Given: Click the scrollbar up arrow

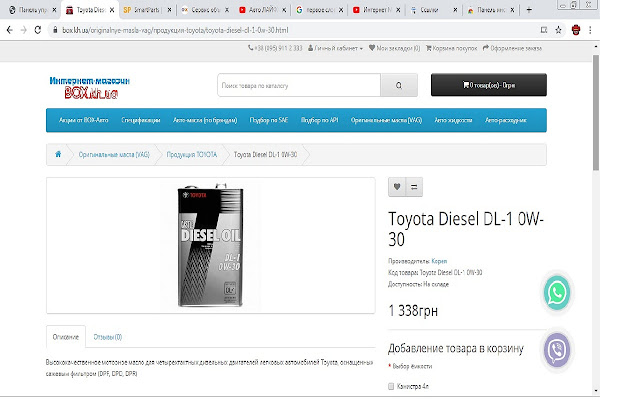Looking at the screenshot, I should 596,47.
